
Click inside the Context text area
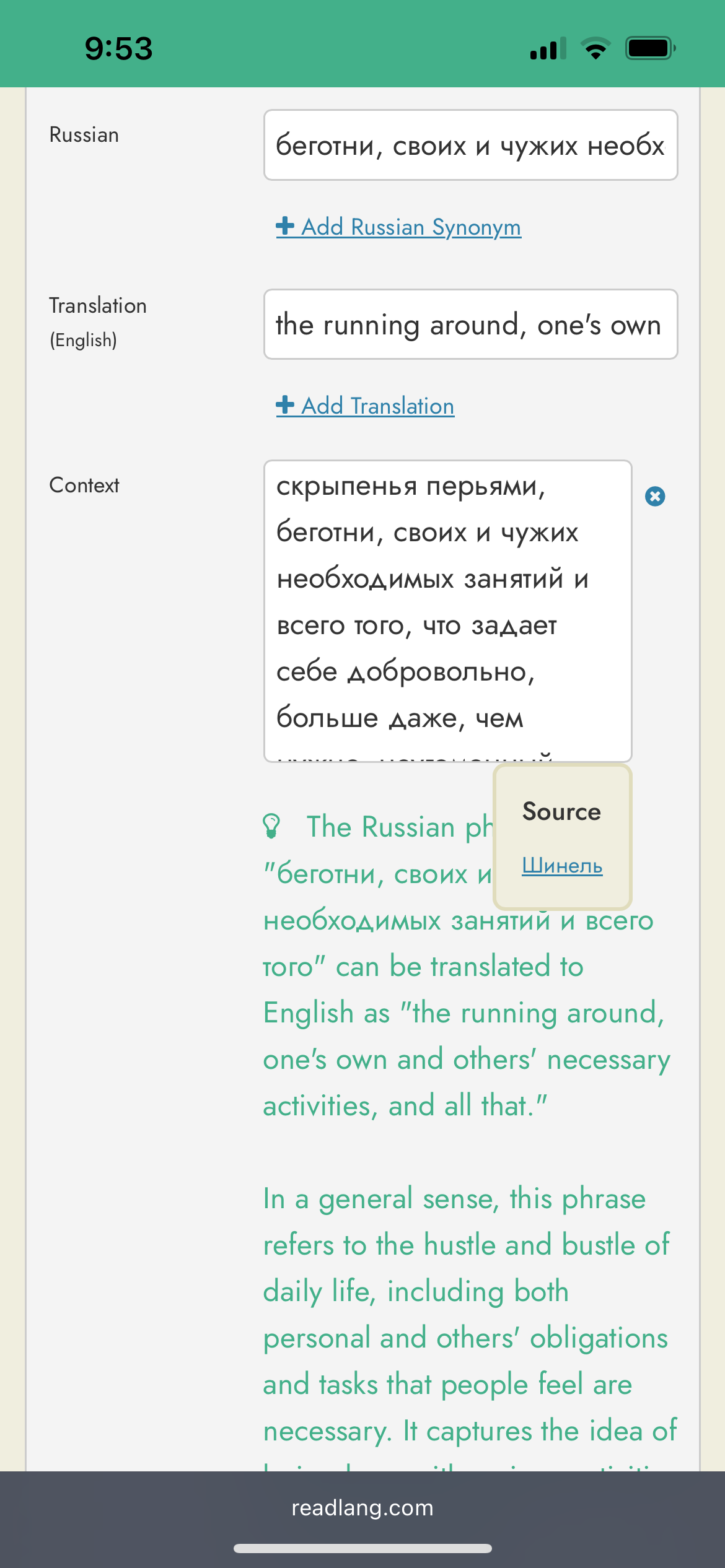447,610
